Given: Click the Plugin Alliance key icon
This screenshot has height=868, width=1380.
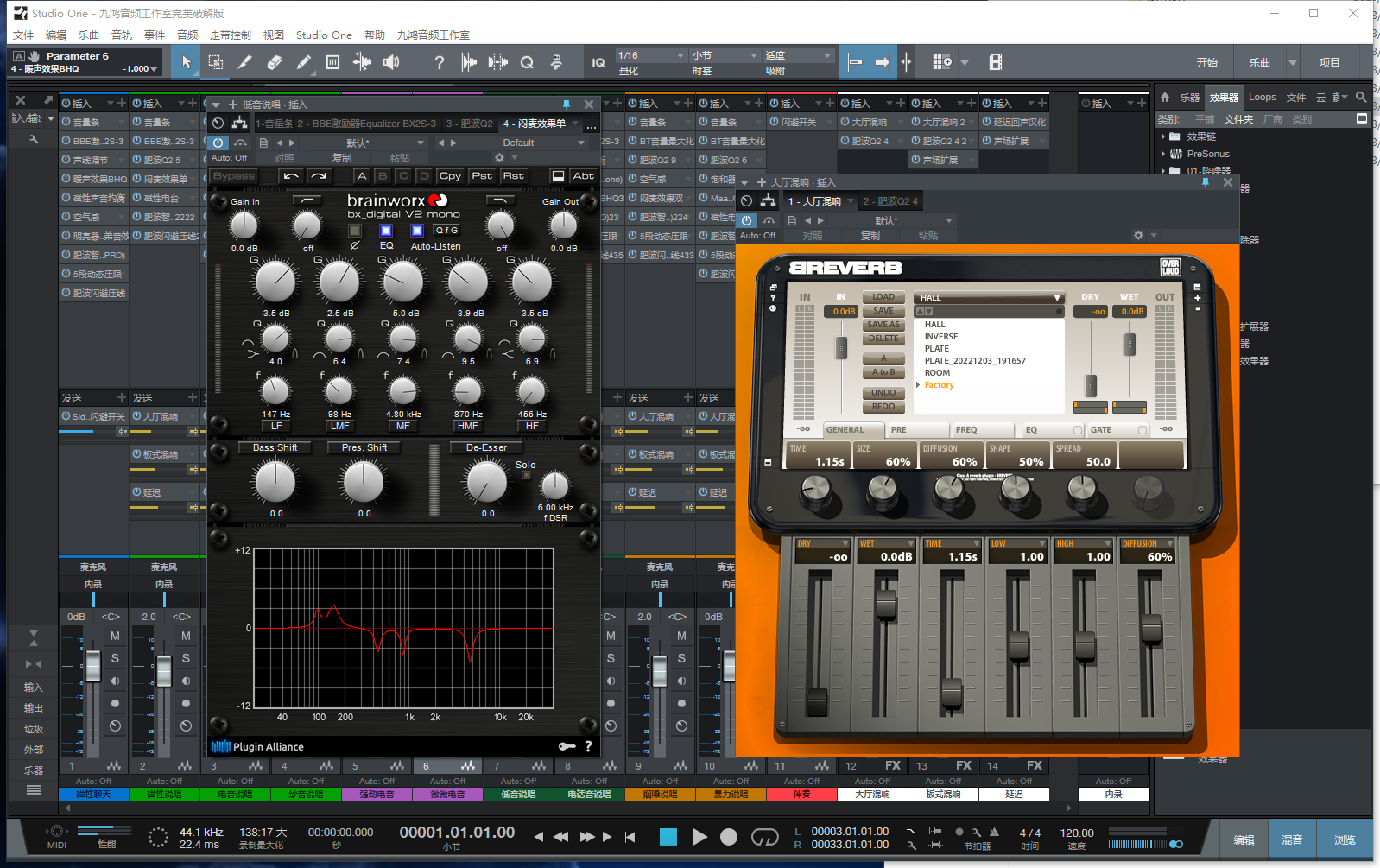Looking at the screenshot, I should pyautogui.click(x=567, y=746).
